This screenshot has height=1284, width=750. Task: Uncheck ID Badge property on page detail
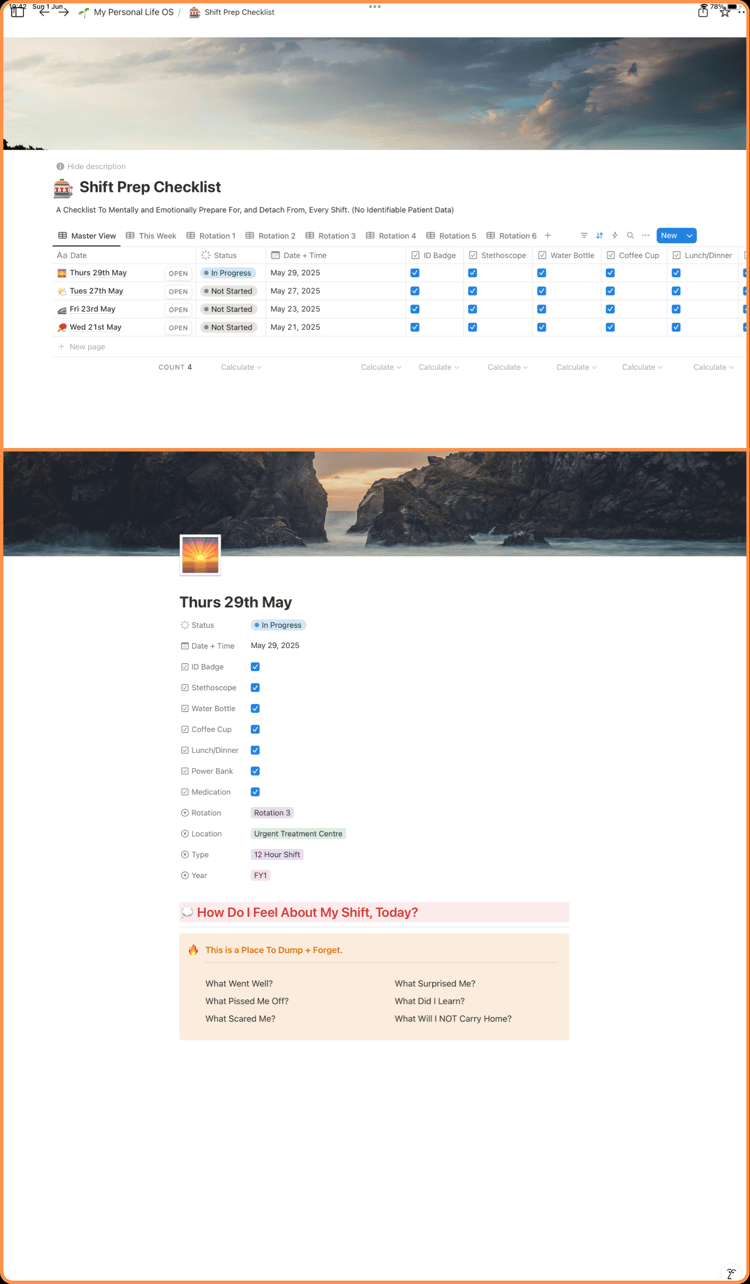(255, 667)
